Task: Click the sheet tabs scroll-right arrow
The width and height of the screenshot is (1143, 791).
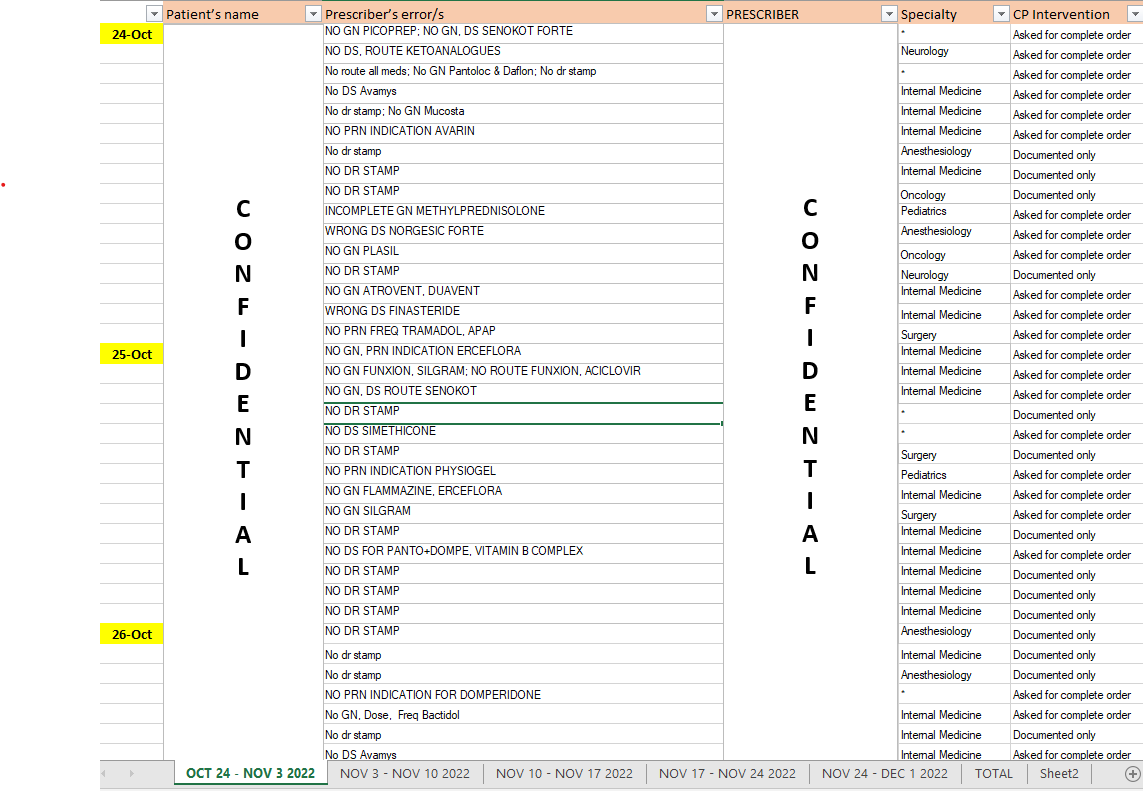Action: point(131,774)
